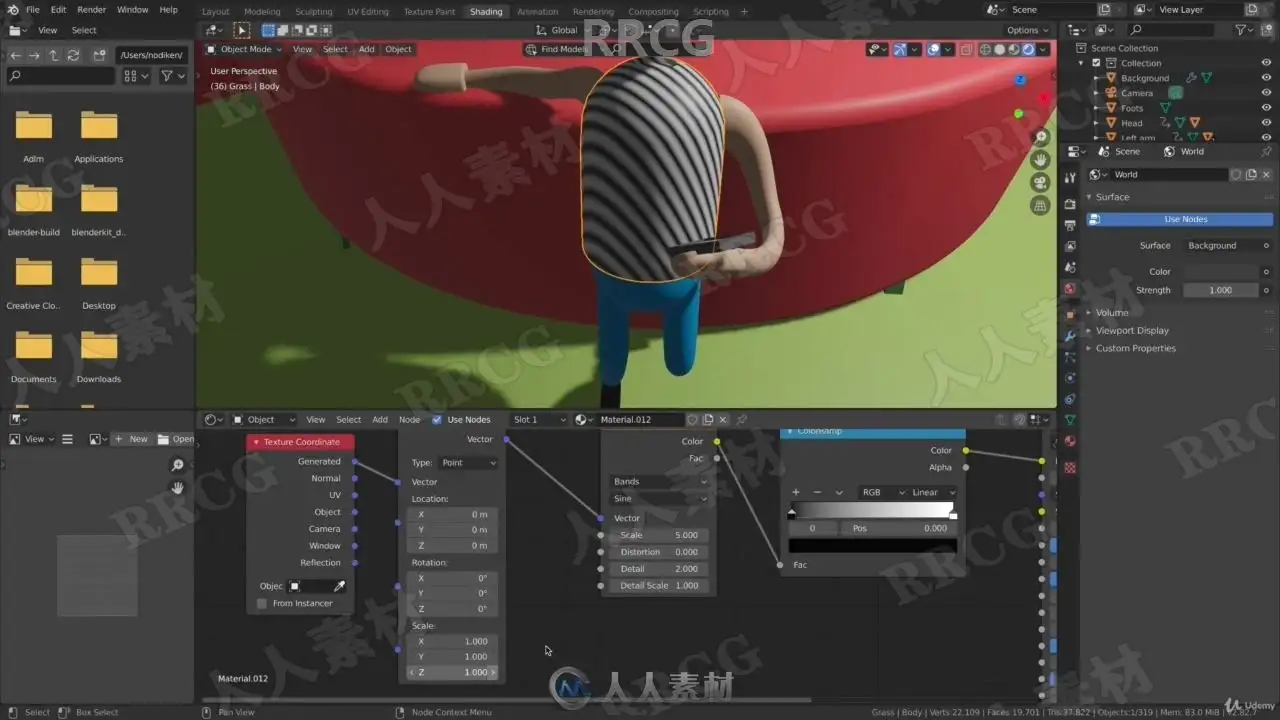Viewport: 1280px width, 720px height.
Task: Open the black ColorRamp stop color swatch
Action: click(873, 546)
